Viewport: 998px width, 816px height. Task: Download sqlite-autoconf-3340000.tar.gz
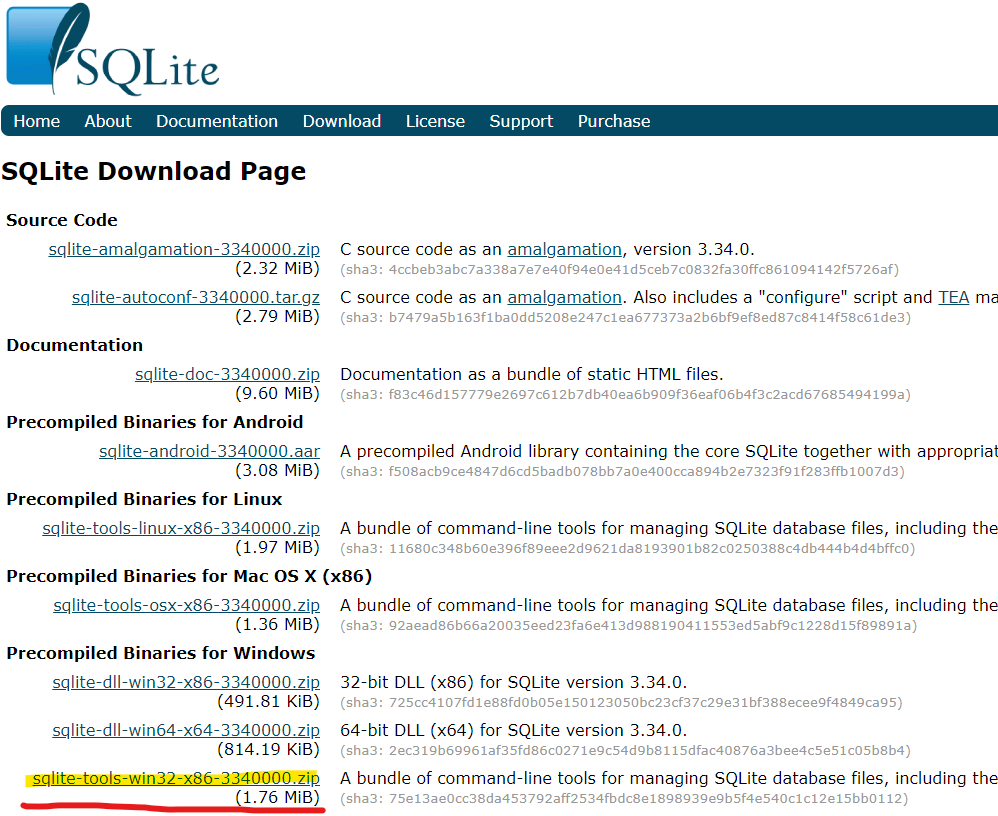pos(195,296)
